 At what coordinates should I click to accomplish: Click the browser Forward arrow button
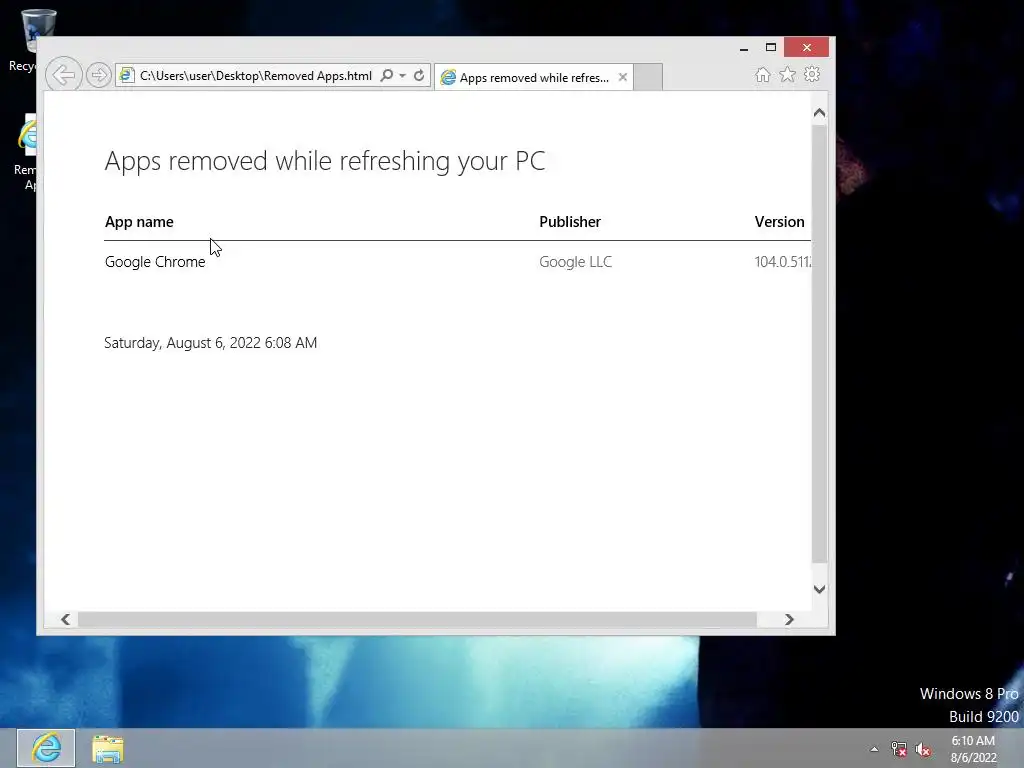pos(99,75)
